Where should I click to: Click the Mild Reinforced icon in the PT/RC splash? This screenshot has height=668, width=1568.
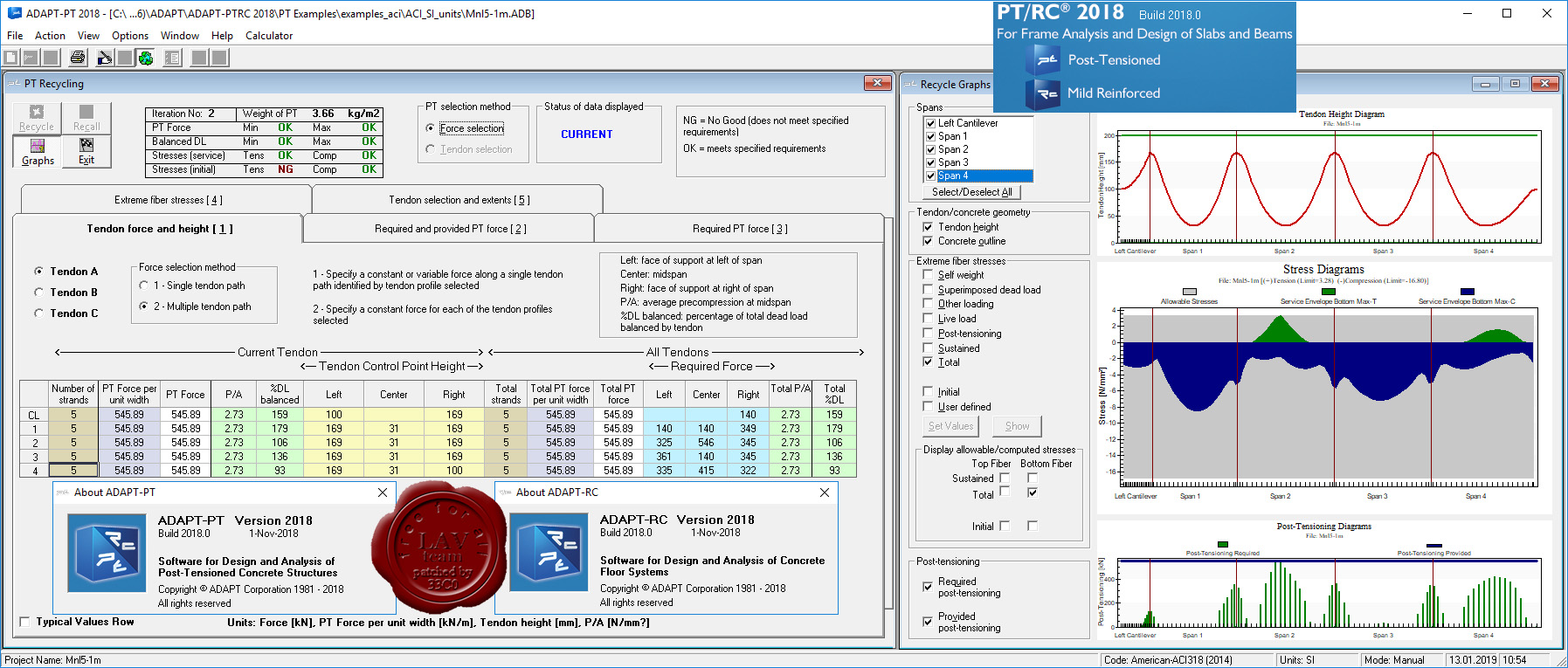click(x=1043, y=93)
